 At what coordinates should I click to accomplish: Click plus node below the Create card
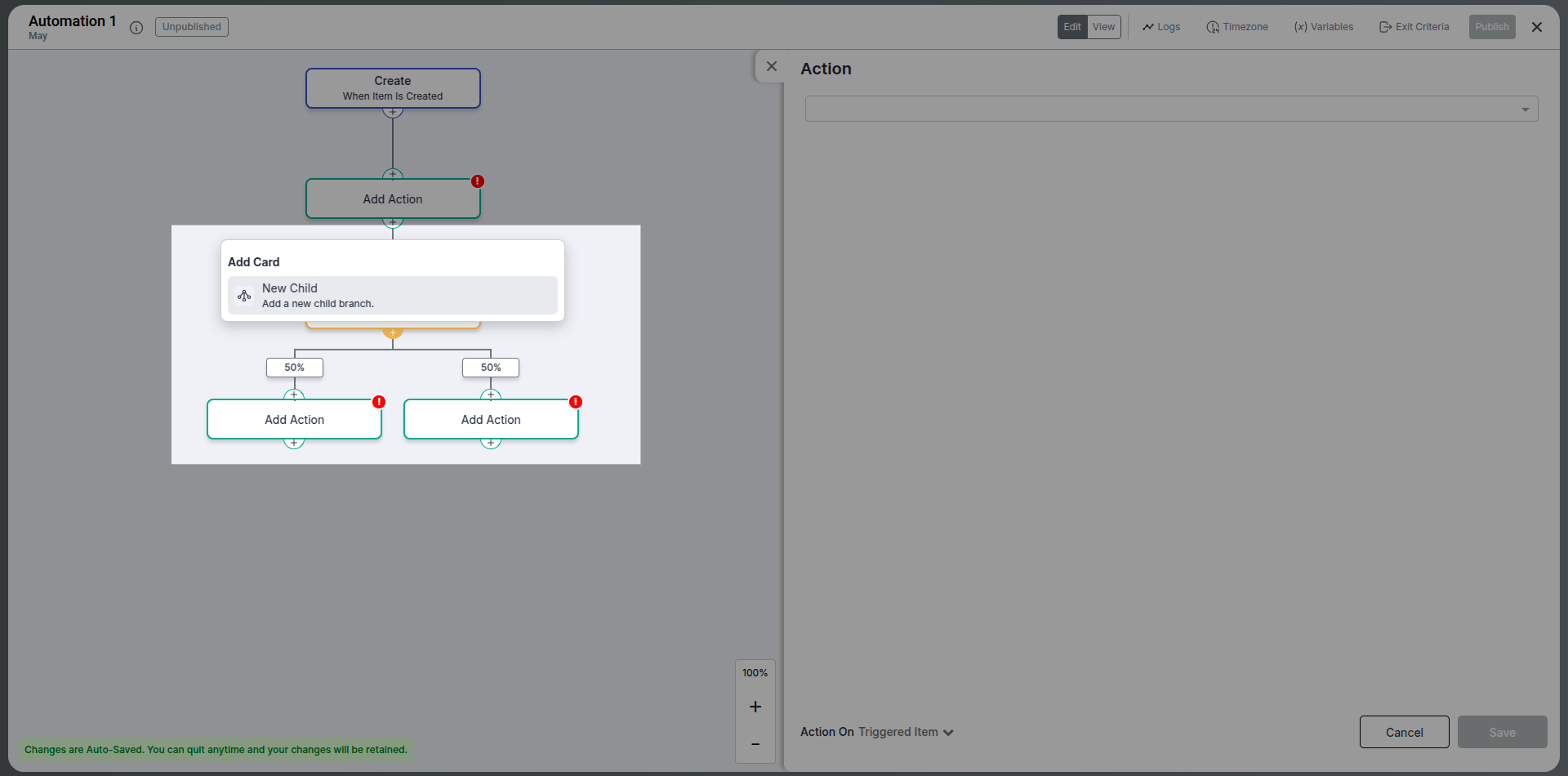(x=393, y=112)
